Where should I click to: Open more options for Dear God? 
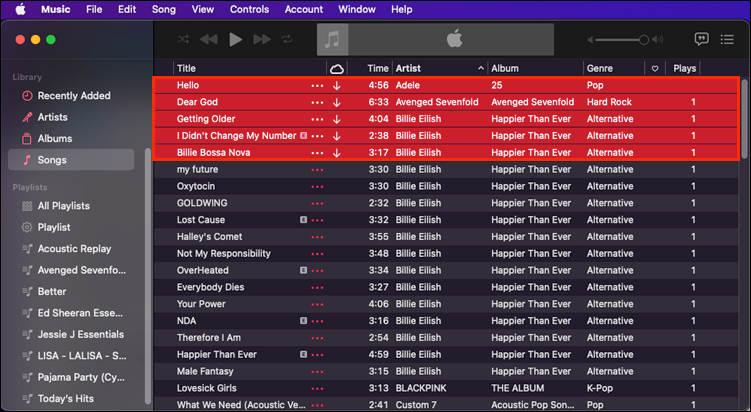317,103
